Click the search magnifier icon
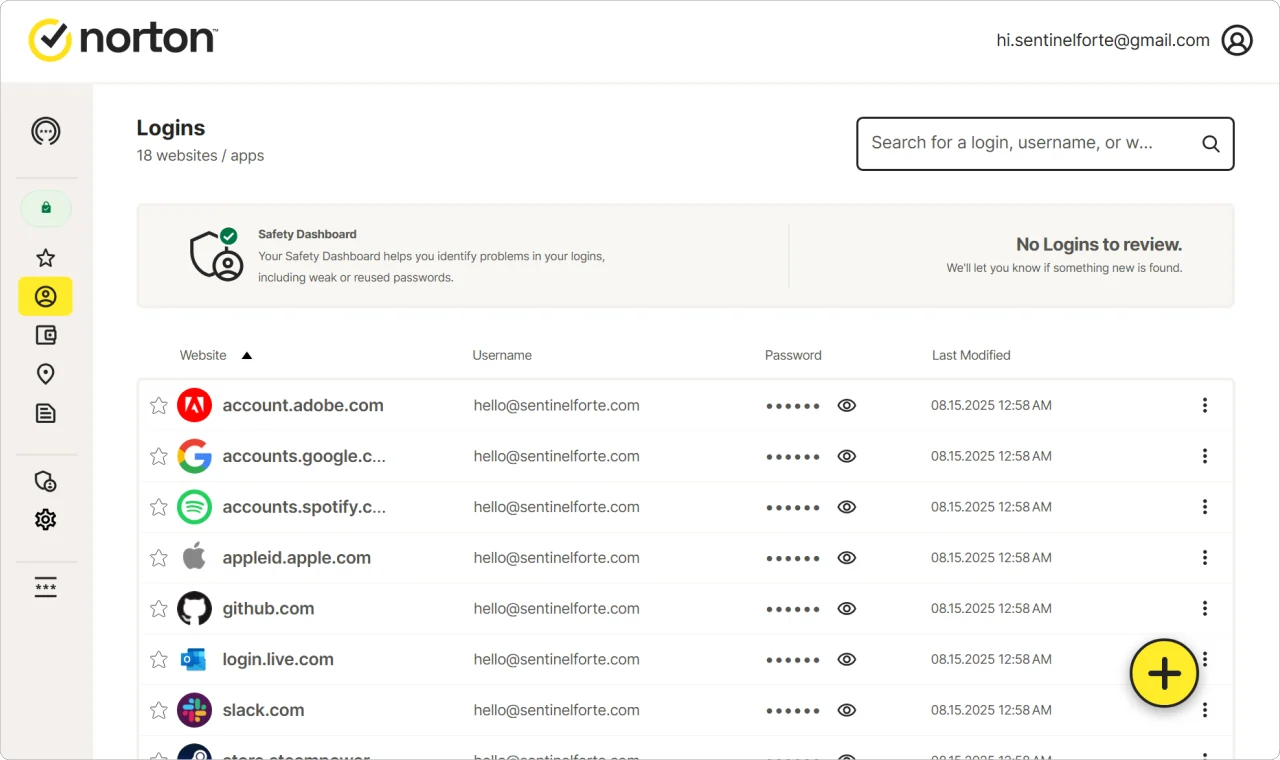Viewport: 1280px width, 760px height. coord(1210,144)
